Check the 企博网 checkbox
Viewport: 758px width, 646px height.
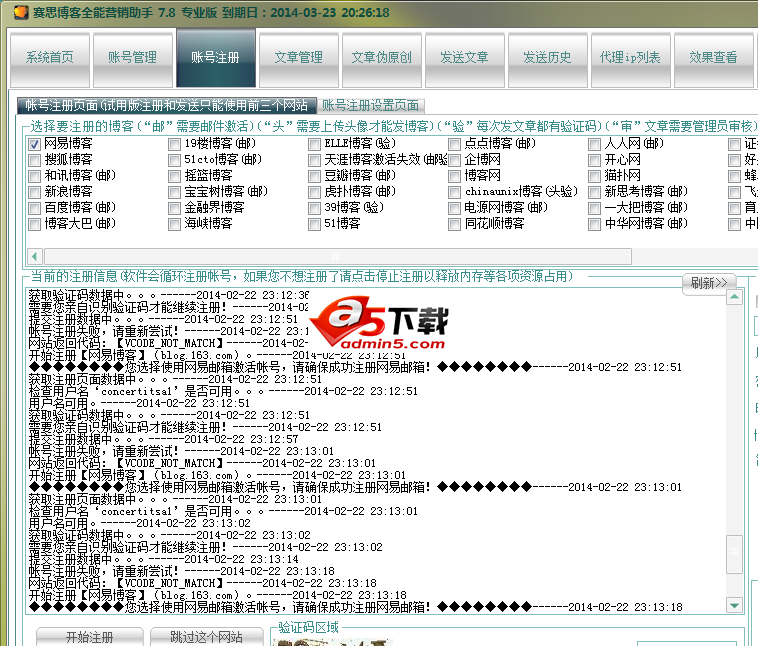point(454,160)
